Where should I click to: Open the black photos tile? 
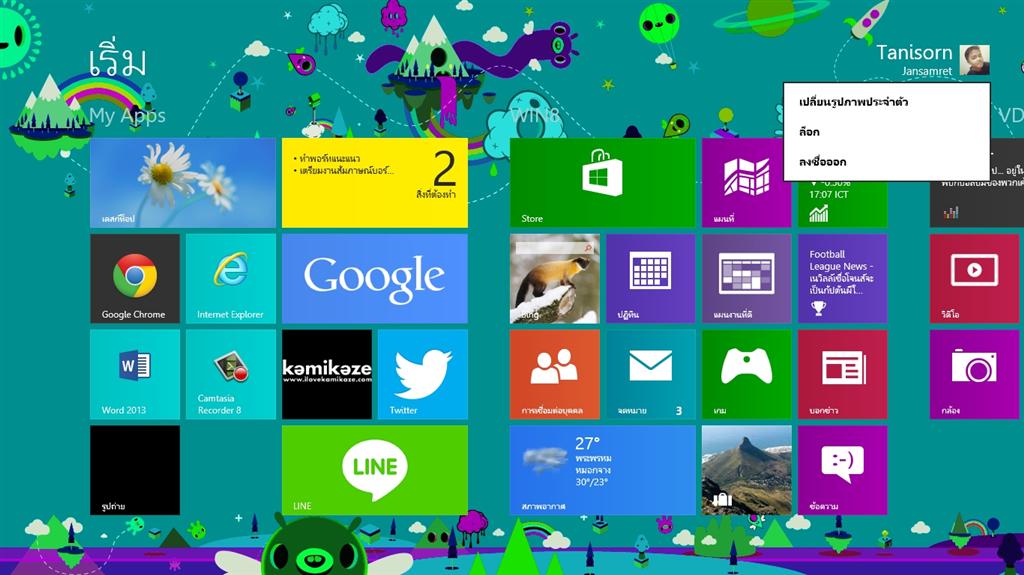click(x=135, y=470)
